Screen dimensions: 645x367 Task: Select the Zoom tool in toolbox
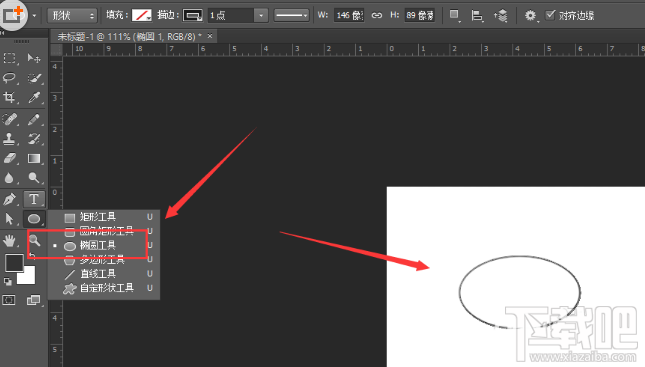[x=35, y=240]
